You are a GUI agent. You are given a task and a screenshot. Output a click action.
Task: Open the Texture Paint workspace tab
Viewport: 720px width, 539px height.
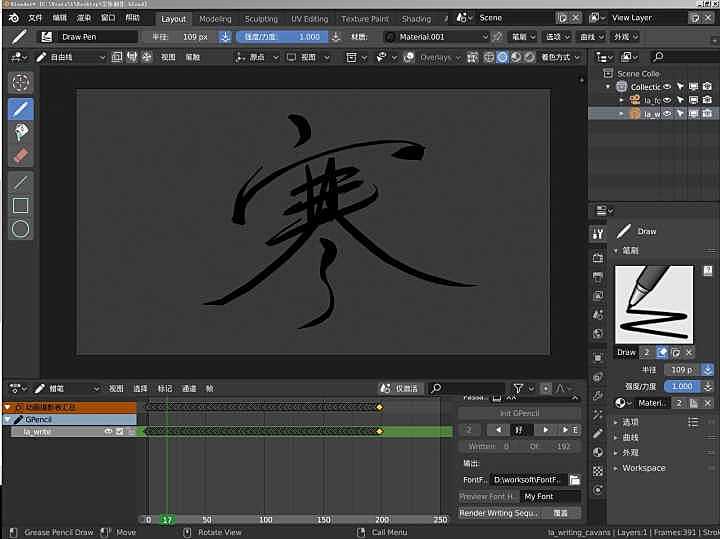pos(364,18)
